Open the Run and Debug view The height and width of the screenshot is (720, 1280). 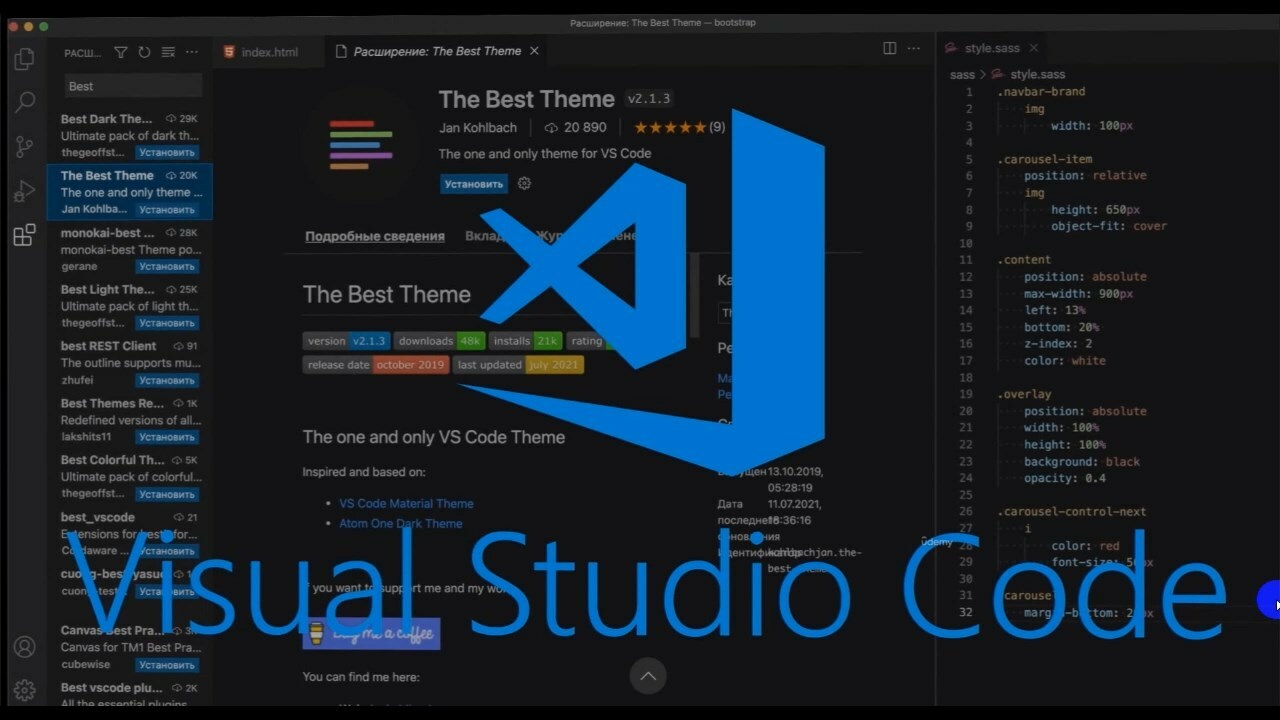(24, 191)
